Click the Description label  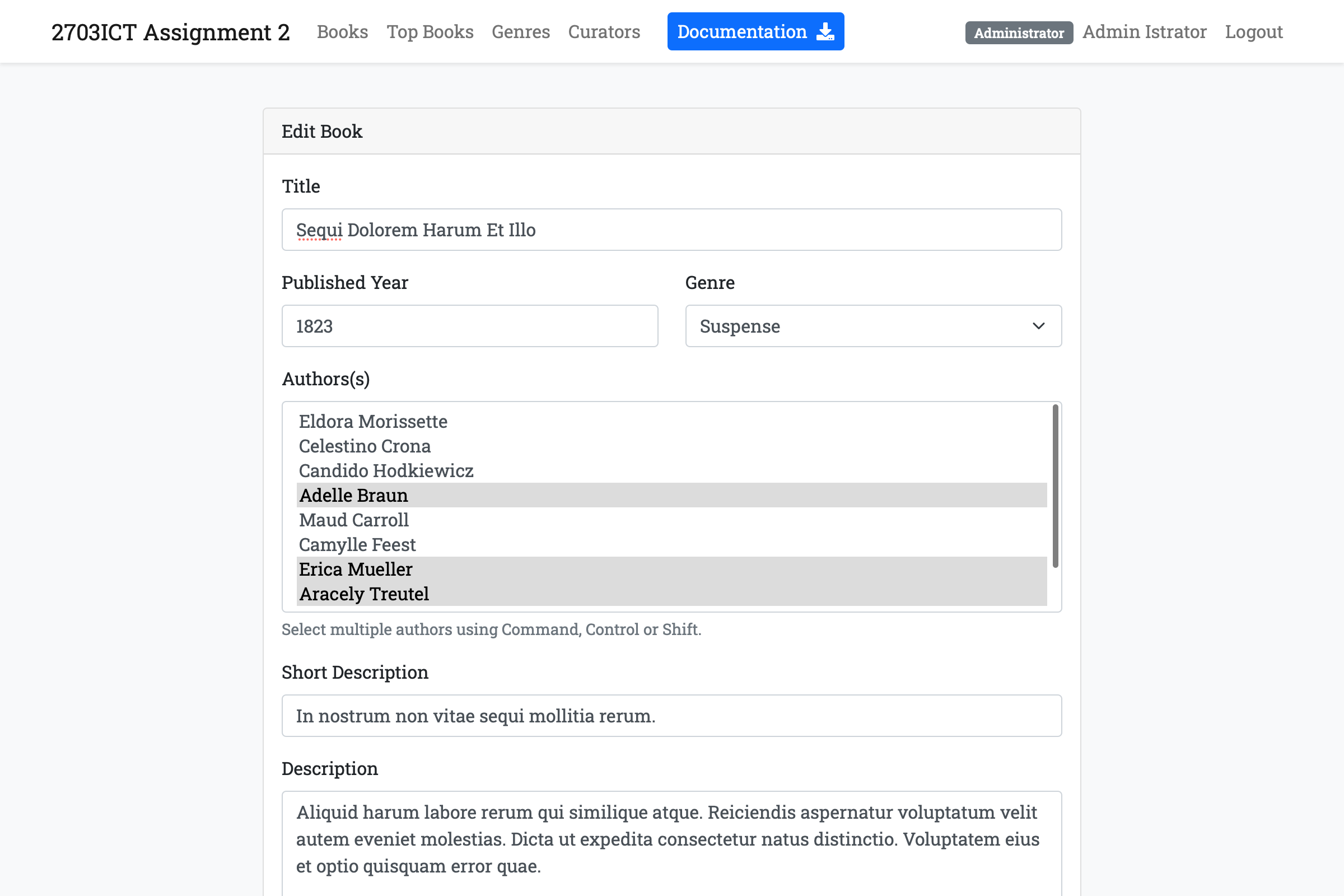330,768
